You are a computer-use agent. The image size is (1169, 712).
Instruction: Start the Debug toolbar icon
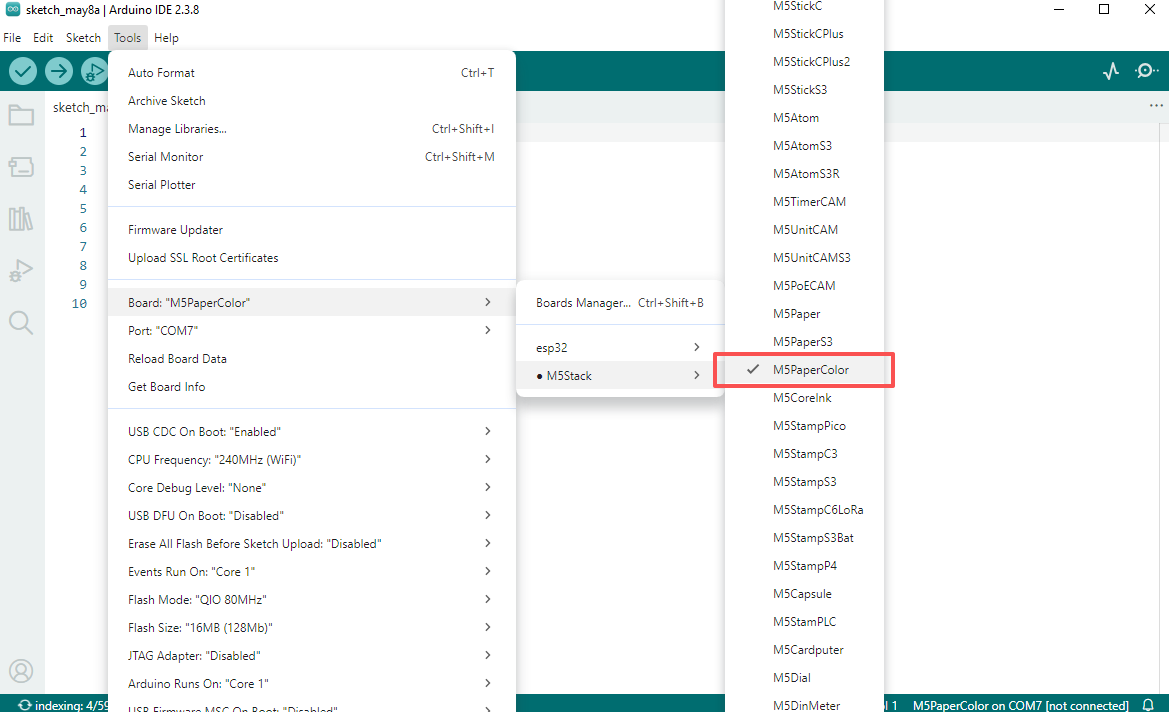[x=94, y=72]
